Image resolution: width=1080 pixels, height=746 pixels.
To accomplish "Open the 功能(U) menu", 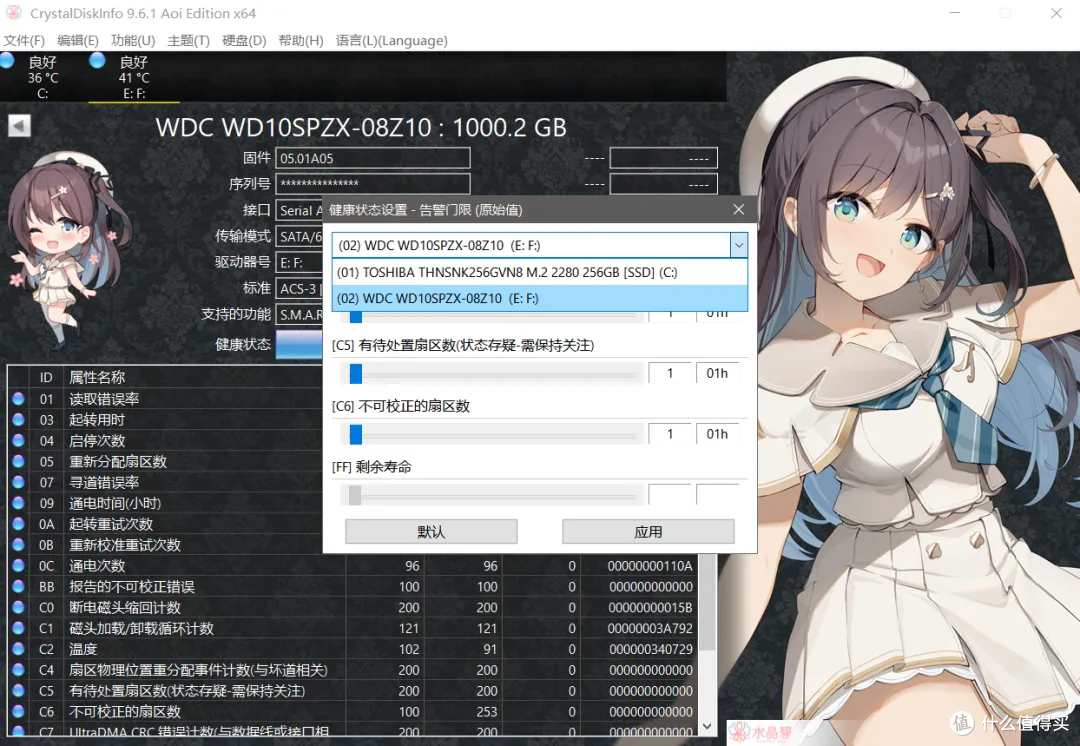I will [x=133, y=41].
